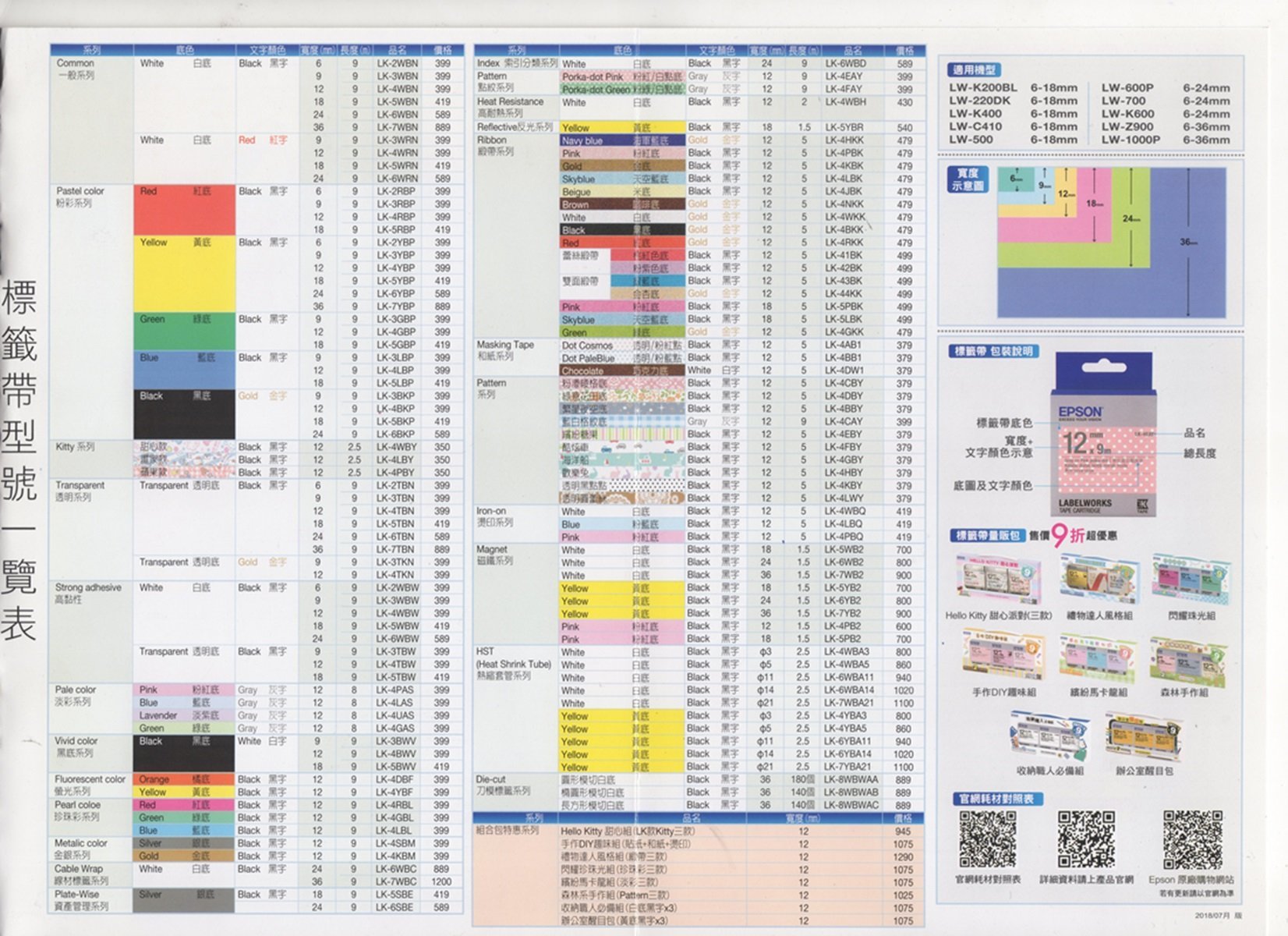Viewport: 1288px width, 936px height.
Task: Select the LK-4KBM gold metallic code
Action: [x=397, y=856]
